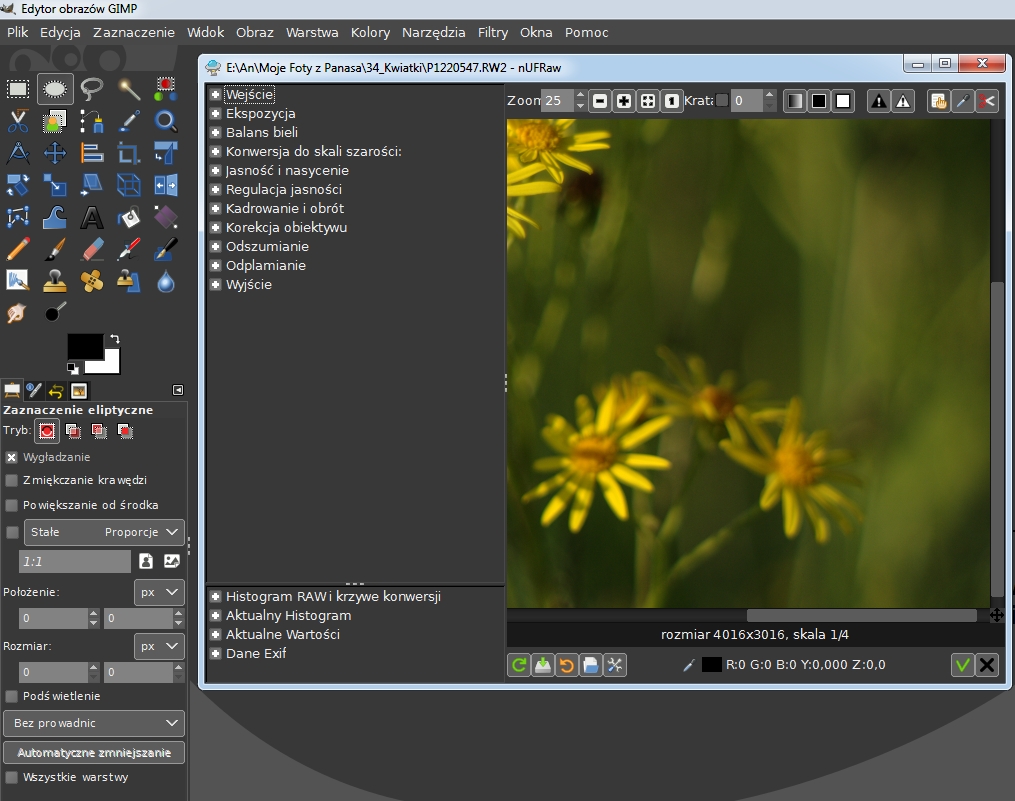Select the Eraser tool
Image resolution: width=1015 pixels, height=801 pixels.
click(92, 248)
